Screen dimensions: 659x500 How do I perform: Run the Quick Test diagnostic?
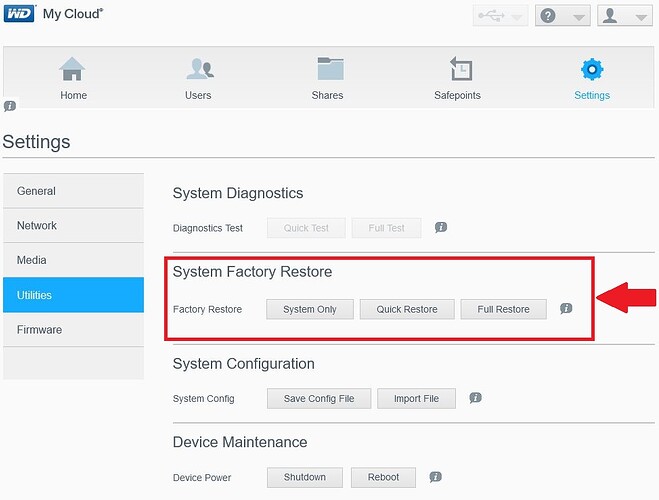click(x=306, y=228)
